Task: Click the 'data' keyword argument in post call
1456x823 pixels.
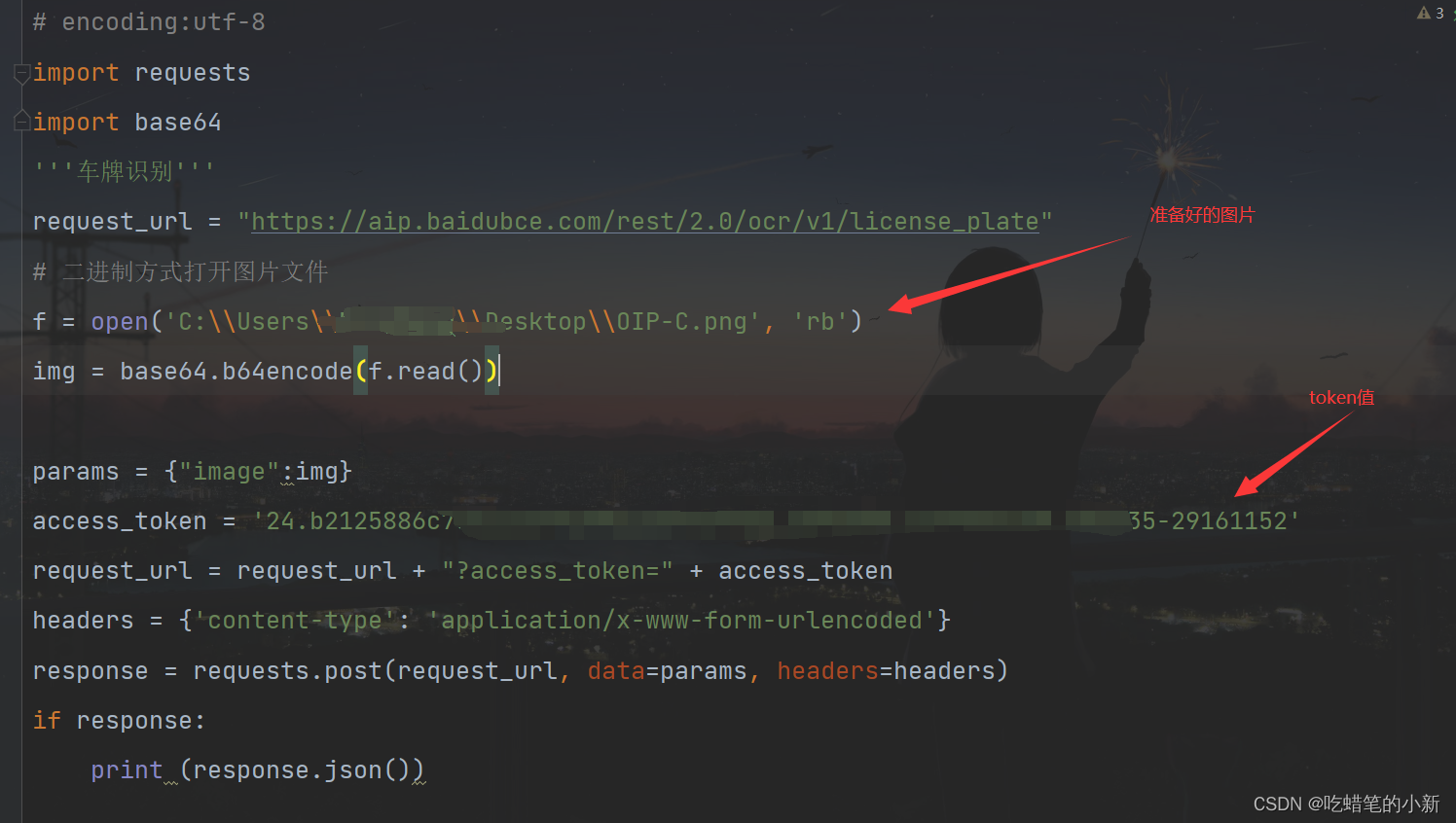Action: (x=616, y=671)
